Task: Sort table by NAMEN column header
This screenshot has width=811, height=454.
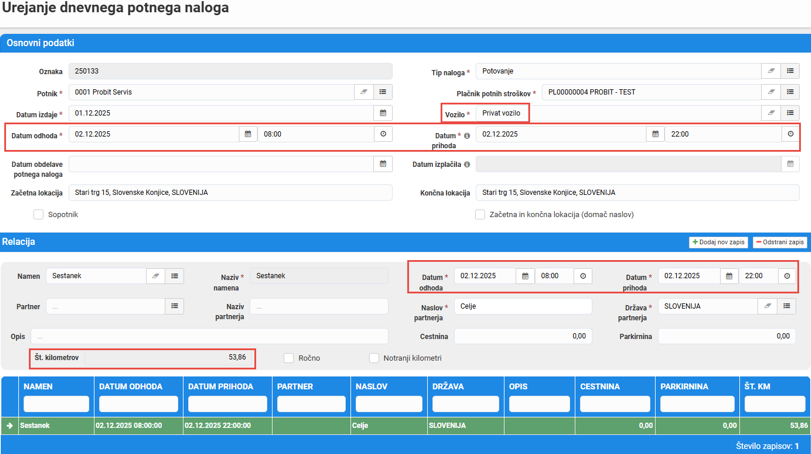Action: pyautogui.click(x=38, y=387)
